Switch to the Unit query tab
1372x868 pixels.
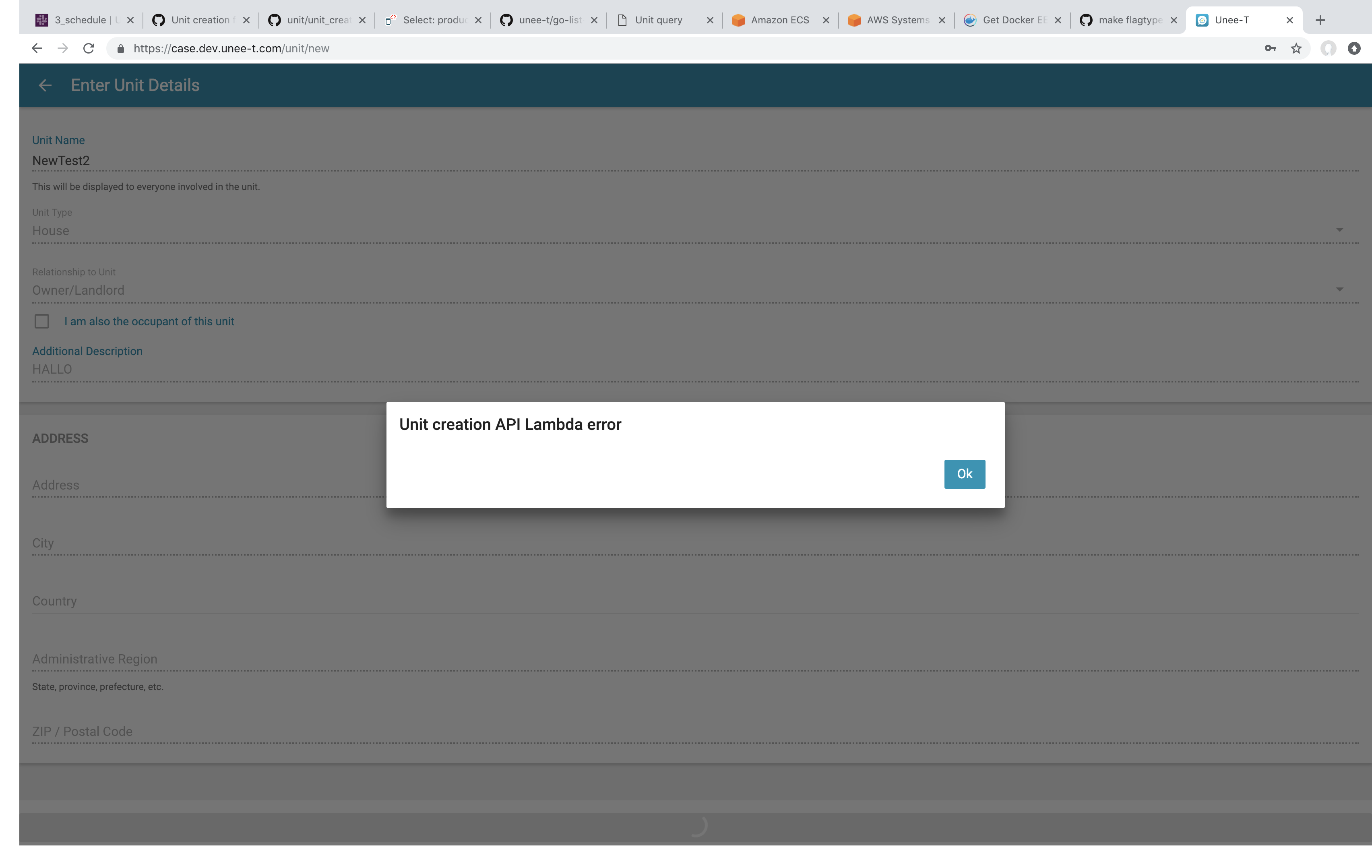(x=658, y=19)
